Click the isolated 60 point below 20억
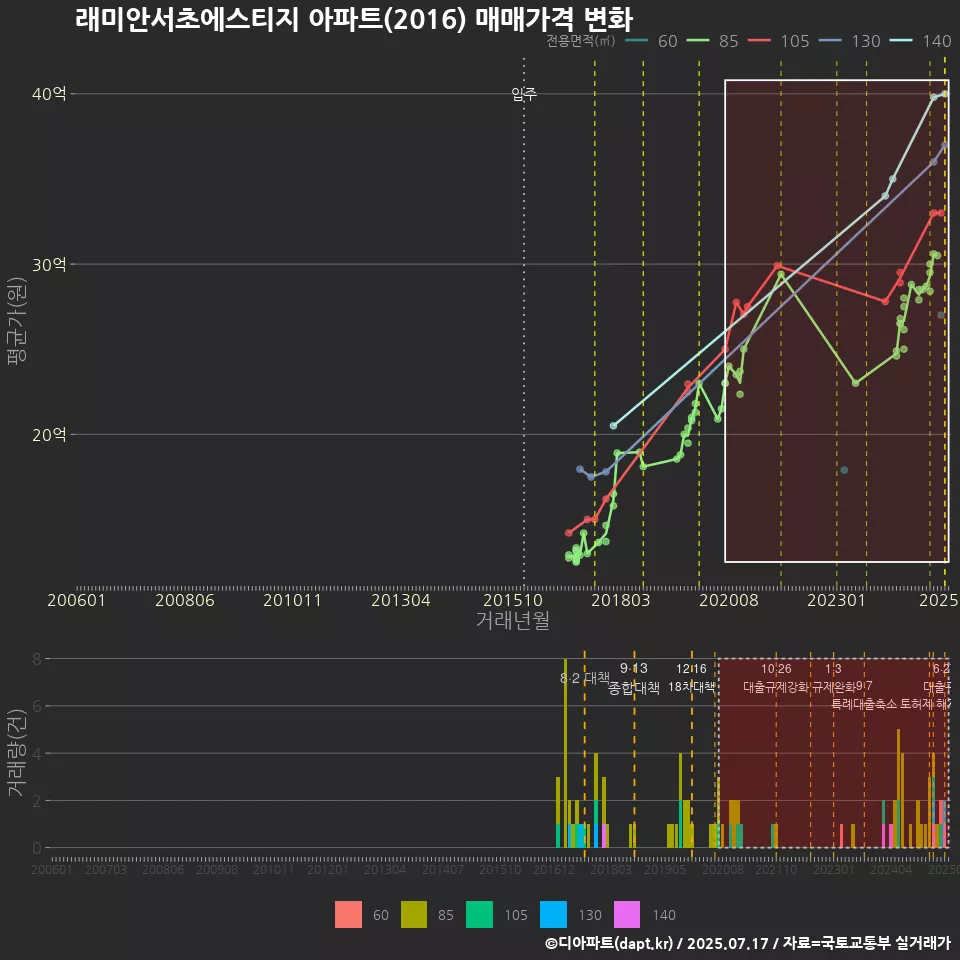The height and width of the screenshot is (960, 960). (x=844, y=470)
